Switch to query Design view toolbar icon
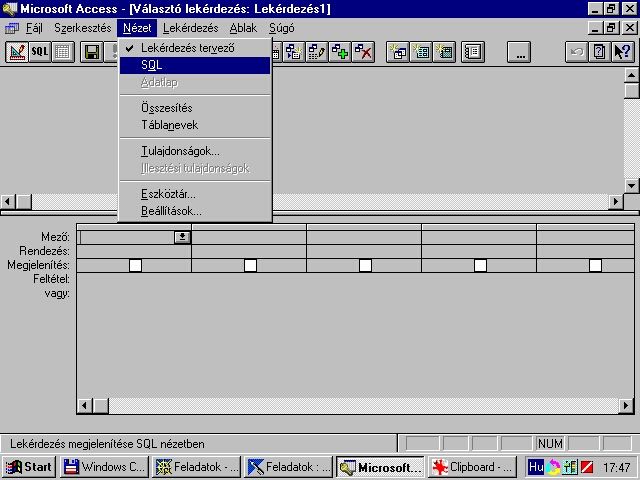Viewport: 640px width, 480px height. [17, 52]
